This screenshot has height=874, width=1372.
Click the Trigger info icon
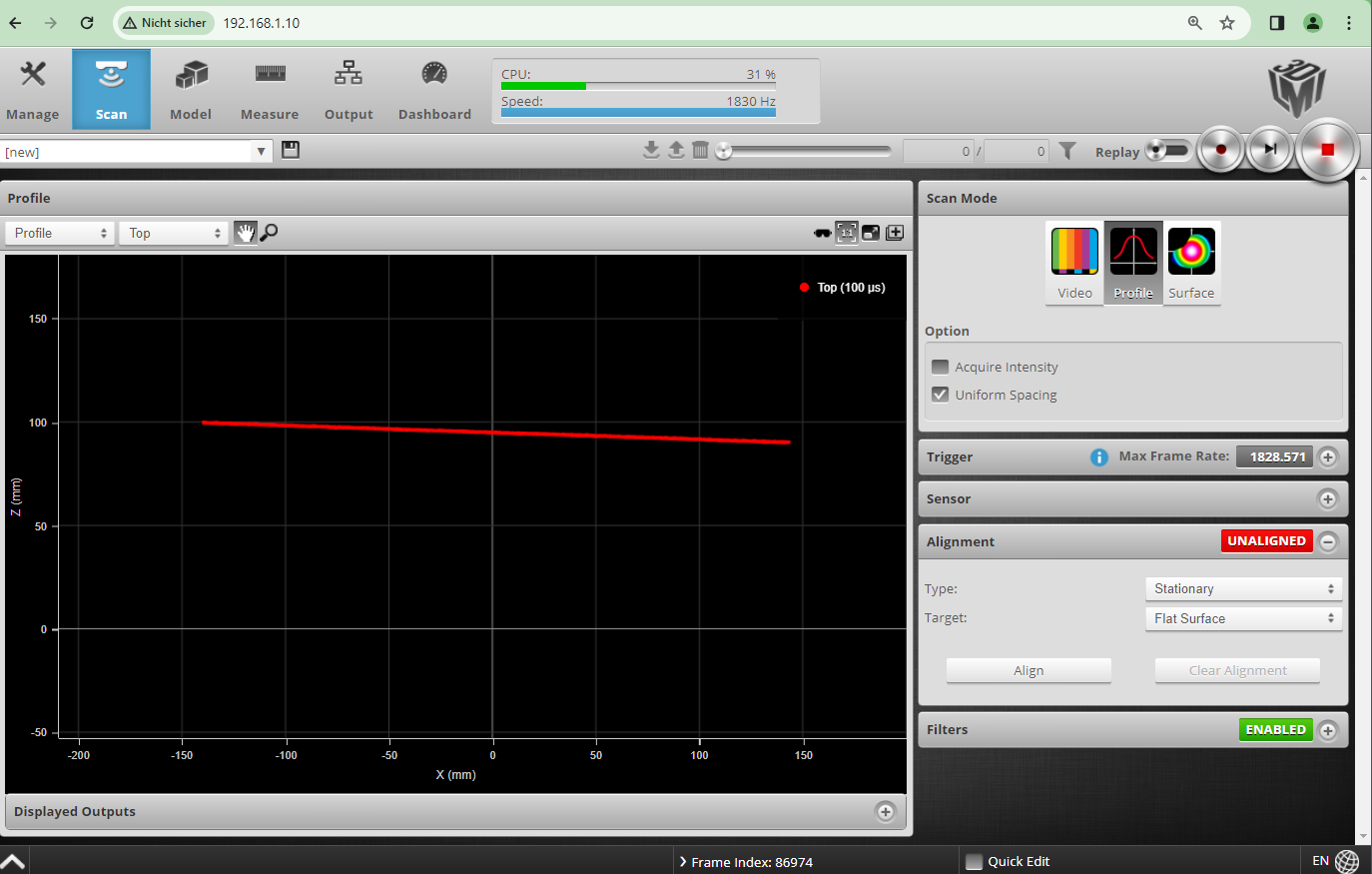click(1098, 456)
